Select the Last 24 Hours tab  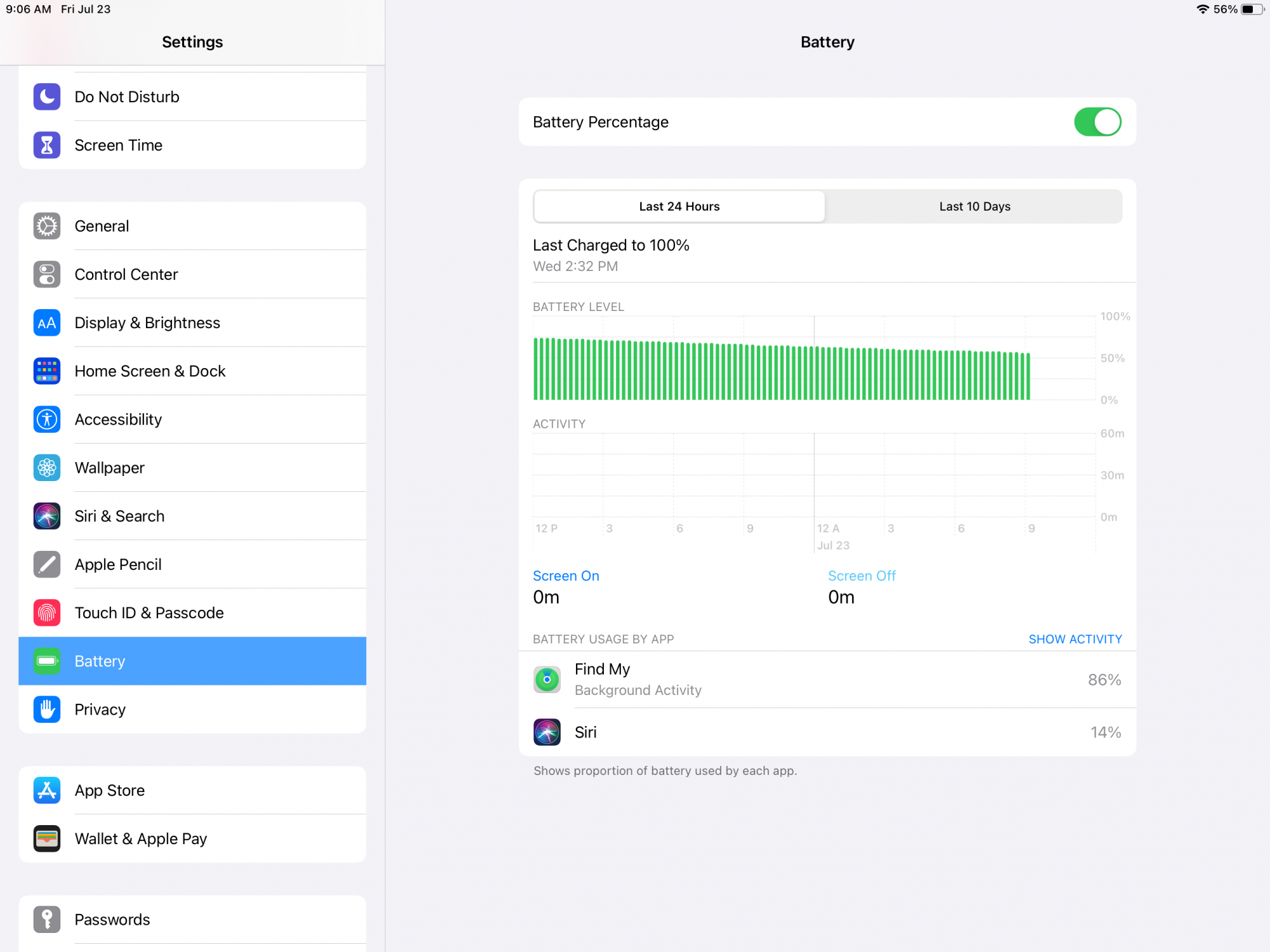coord(679,206)
